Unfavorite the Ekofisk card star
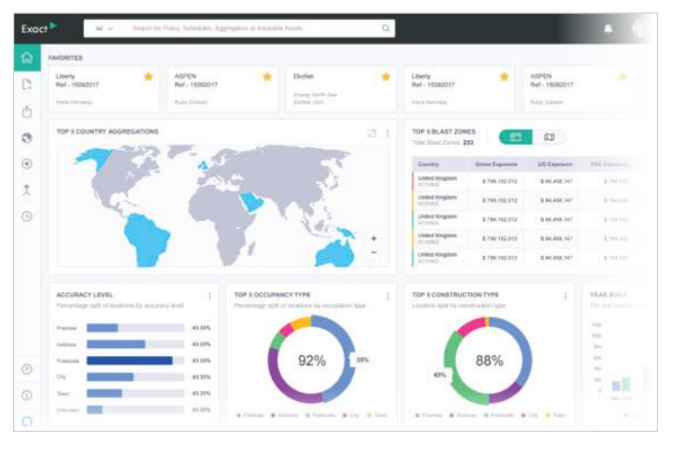678x457 pixels. [x=385, y=76]
